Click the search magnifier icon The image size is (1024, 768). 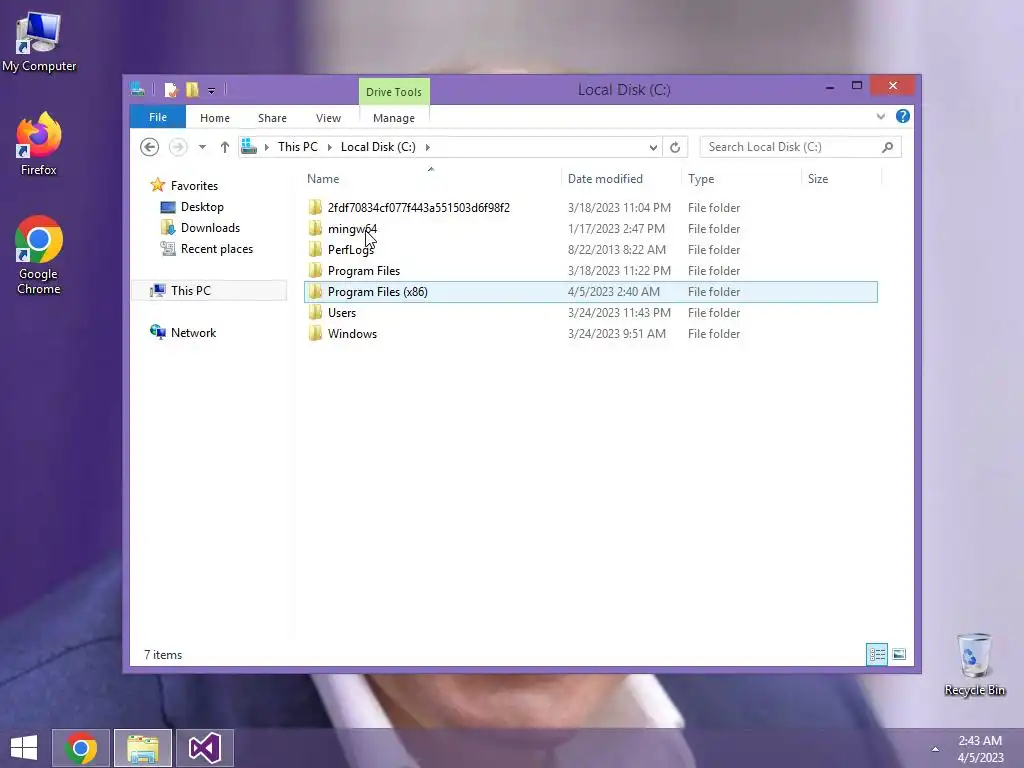click(x=887, y=148)
